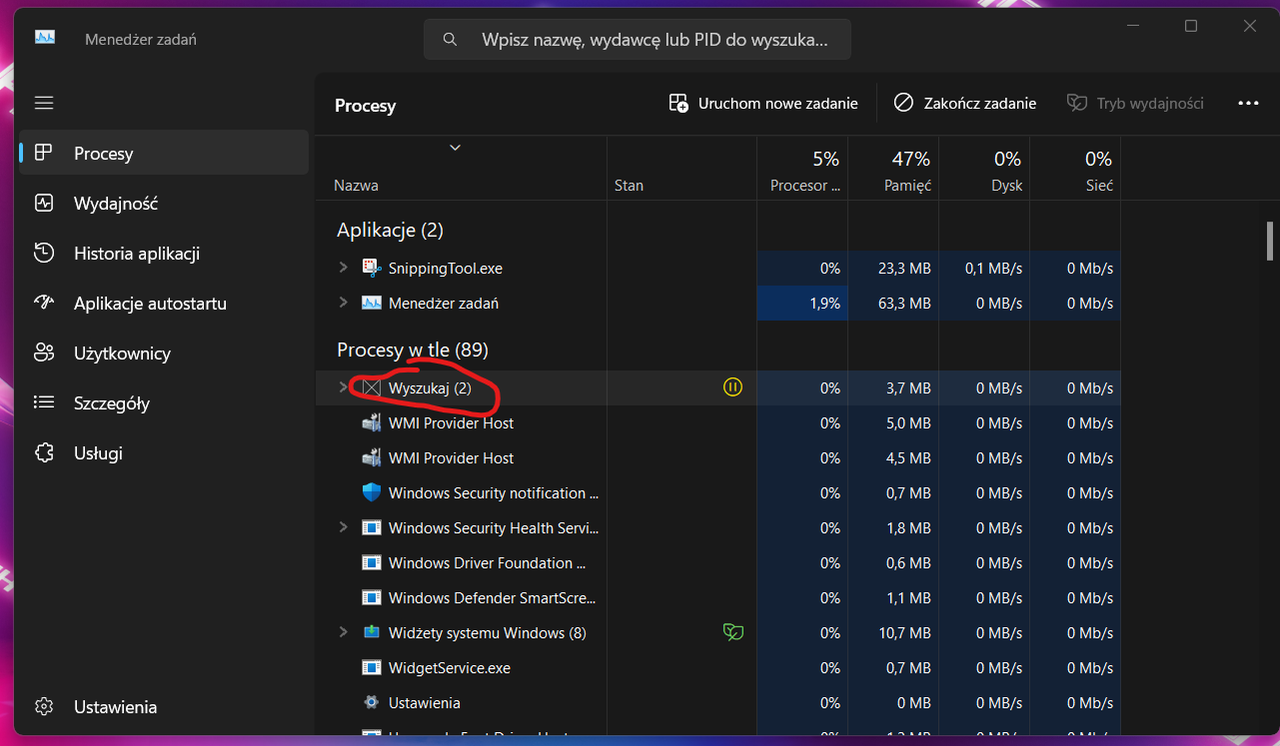Click the Procesy w tle (89) header
Image resolution: width=1280 pixels, height=746 pixels.
tap(412, 350)
